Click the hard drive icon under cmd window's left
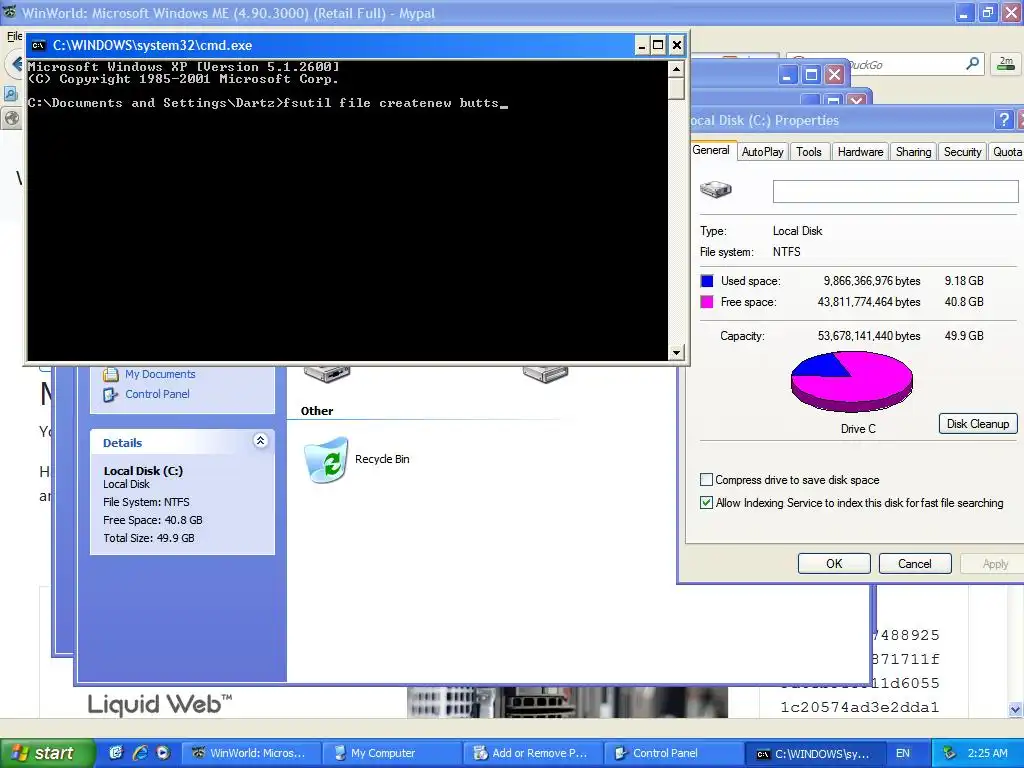The width and height of the screenshot is (1024, 768). [x=327, y=374]
